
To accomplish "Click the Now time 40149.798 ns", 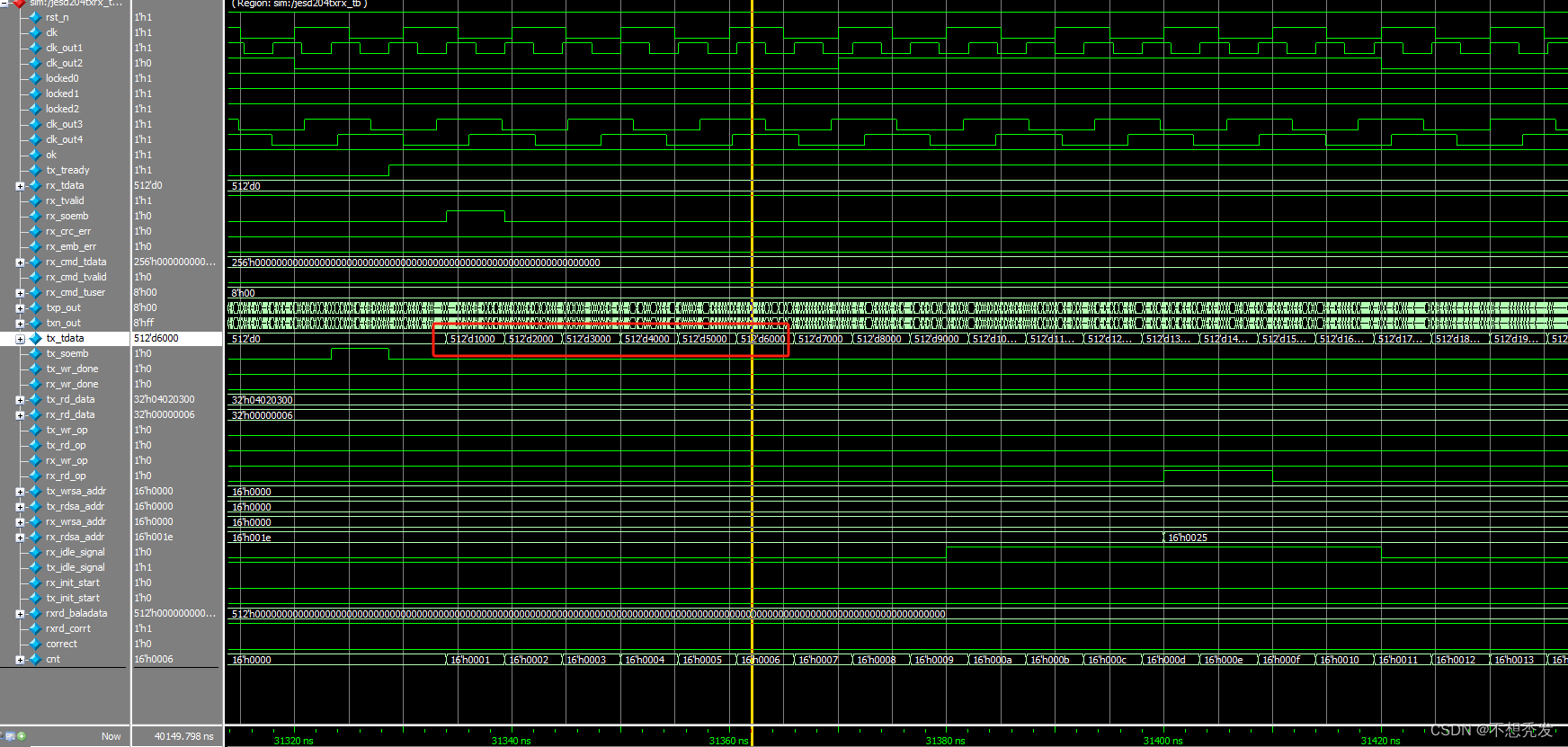I will (x=184, y=736).
